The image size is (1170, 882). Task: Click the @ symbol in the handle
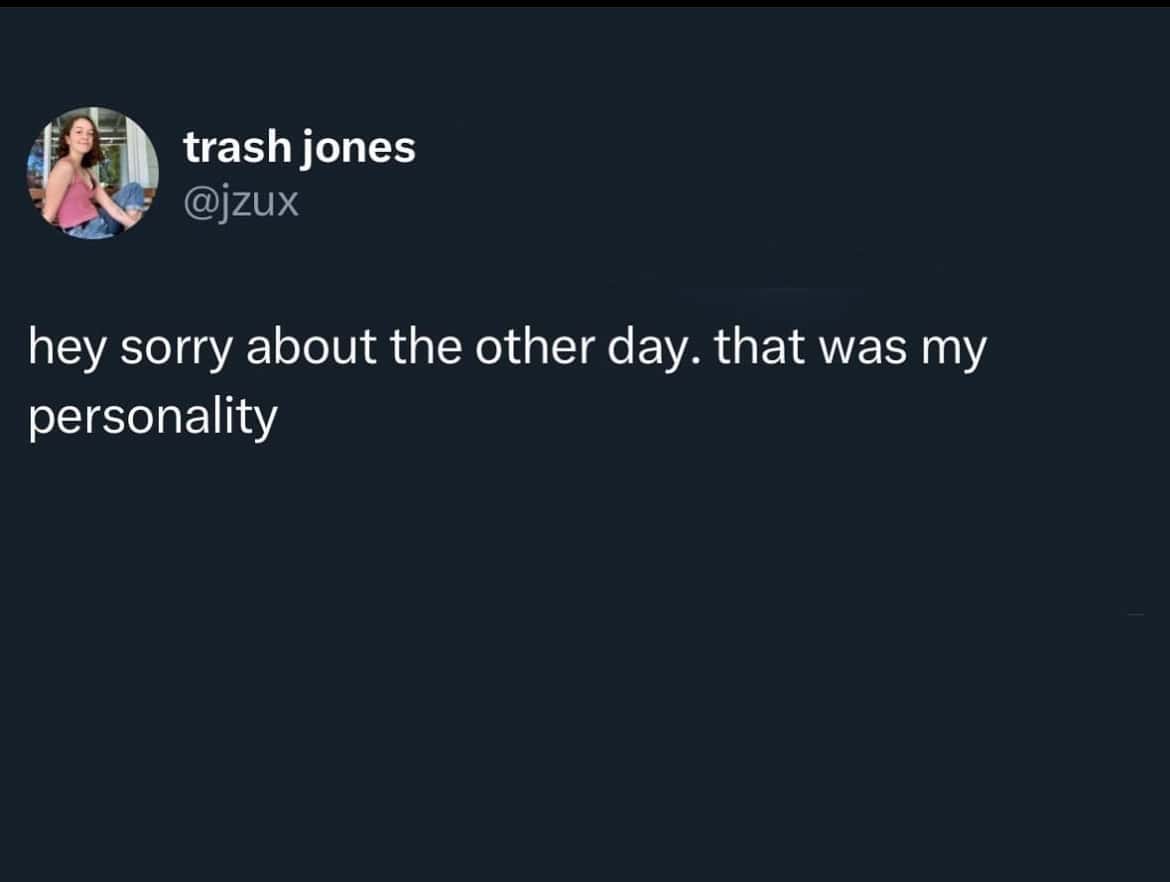point(196,204)
